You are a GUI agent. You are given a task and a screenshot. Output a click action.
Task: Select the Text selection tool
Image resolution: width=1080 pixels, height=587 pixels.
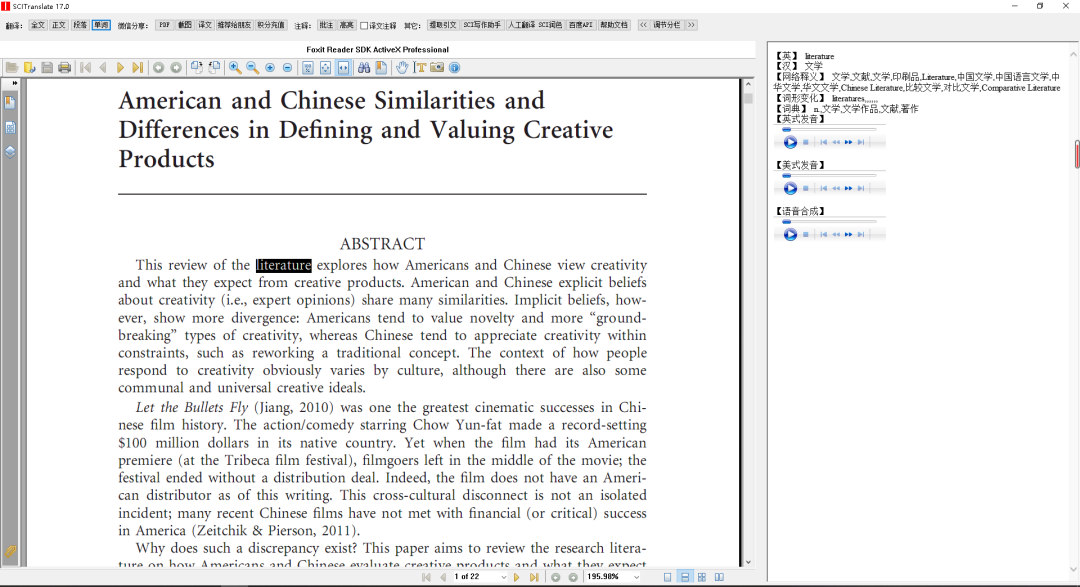[420, 68]
